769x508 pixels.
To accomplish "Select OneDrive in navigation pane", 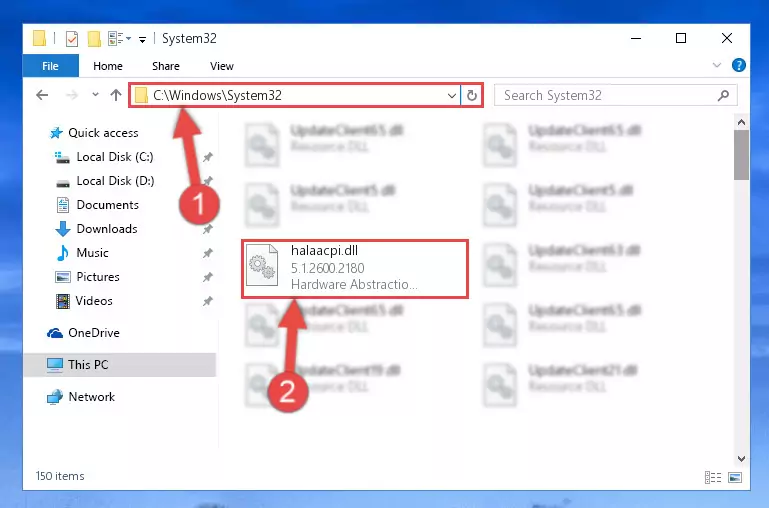I will [x=94, y=332].
